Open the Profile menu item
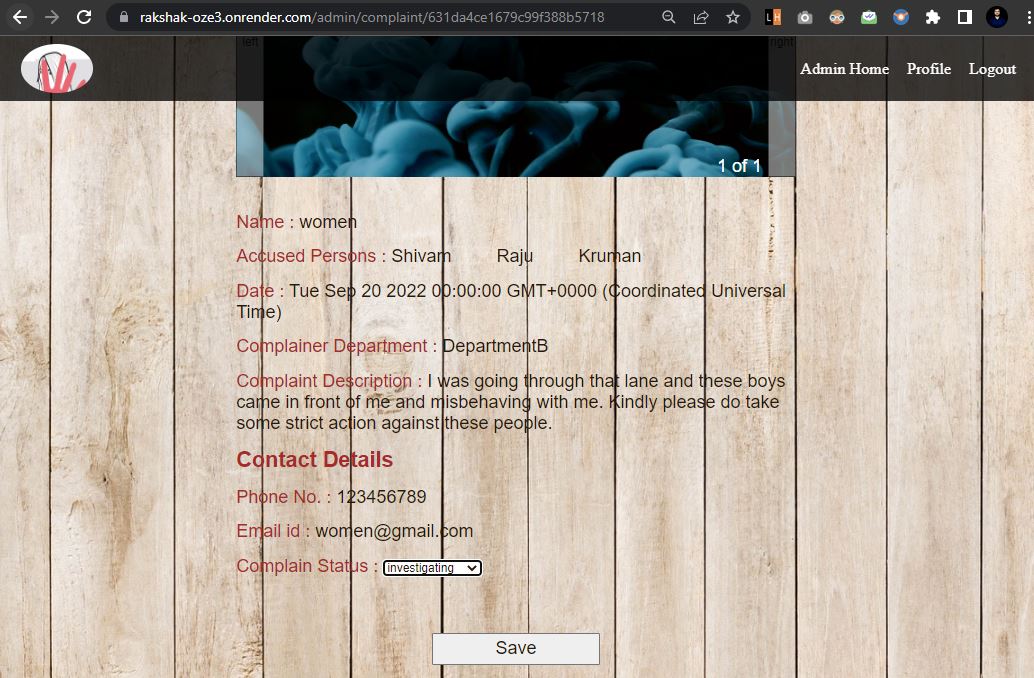 point(928,69)
